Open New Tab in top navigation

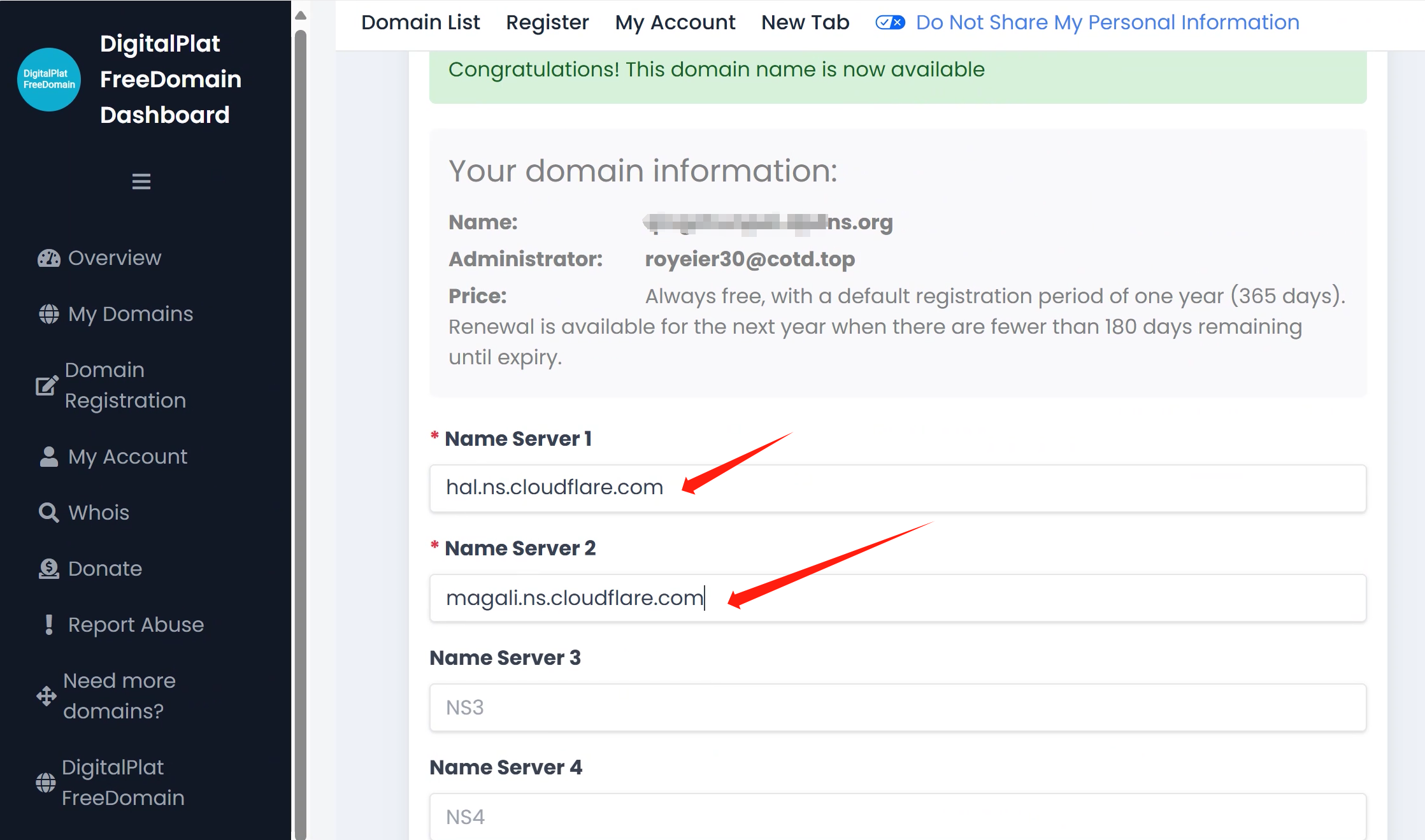tap(805, 22)
